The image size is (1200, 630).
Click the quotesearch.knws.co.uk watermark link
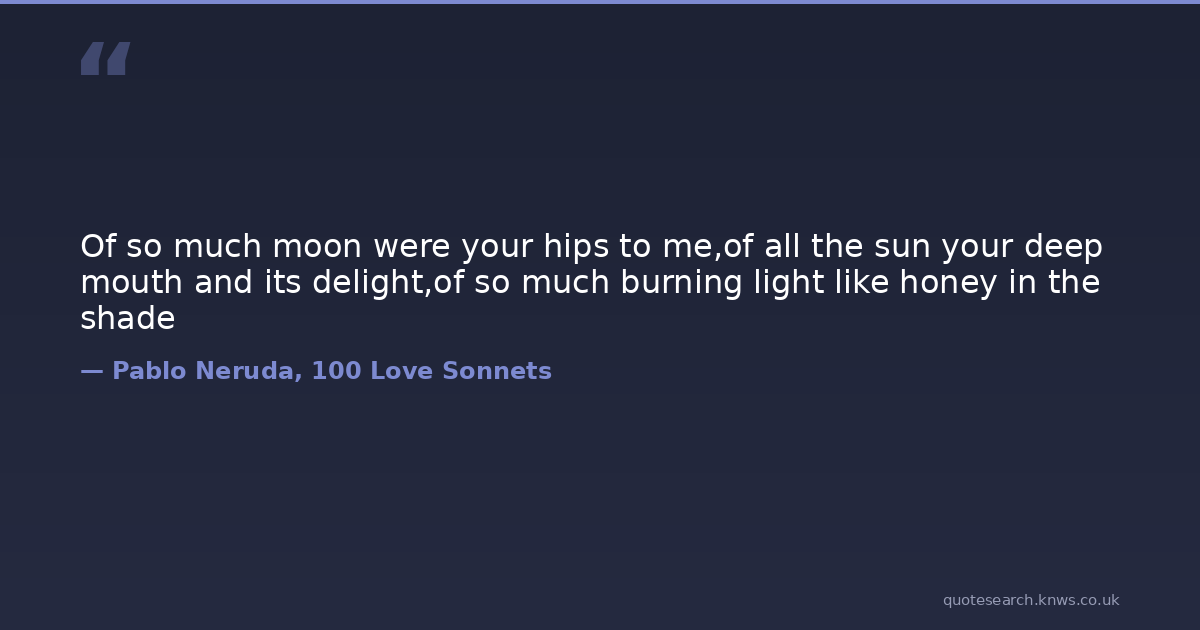tap(1030, 600)
